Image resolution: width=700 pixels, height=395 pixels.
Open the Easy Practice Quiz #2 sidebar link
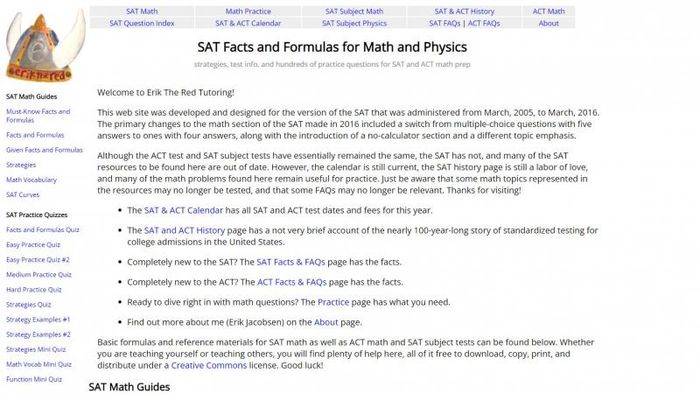[38, 259]
